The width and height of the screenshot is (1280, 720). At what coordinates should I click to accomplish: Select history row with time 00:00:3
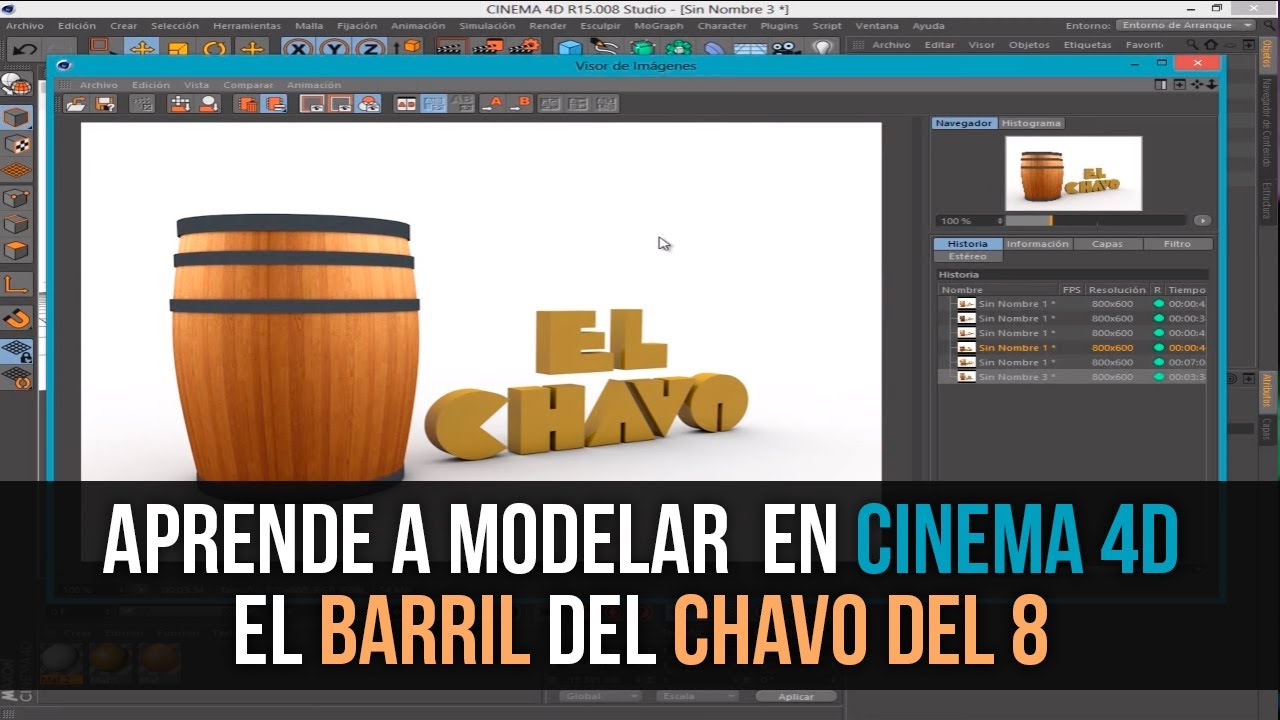click(x=1072, y=318)
